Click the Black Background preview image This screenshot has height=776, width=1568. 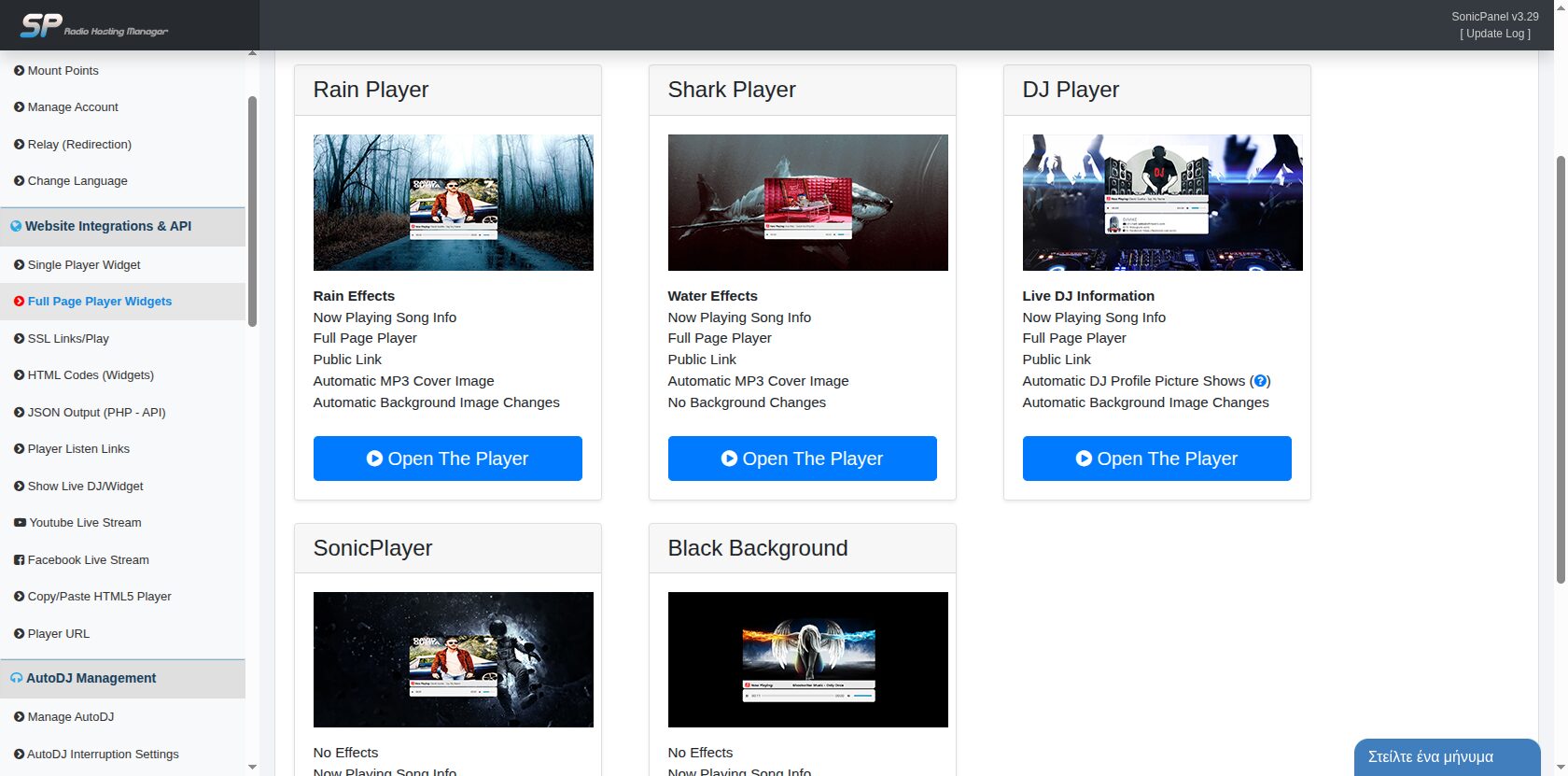807,659
